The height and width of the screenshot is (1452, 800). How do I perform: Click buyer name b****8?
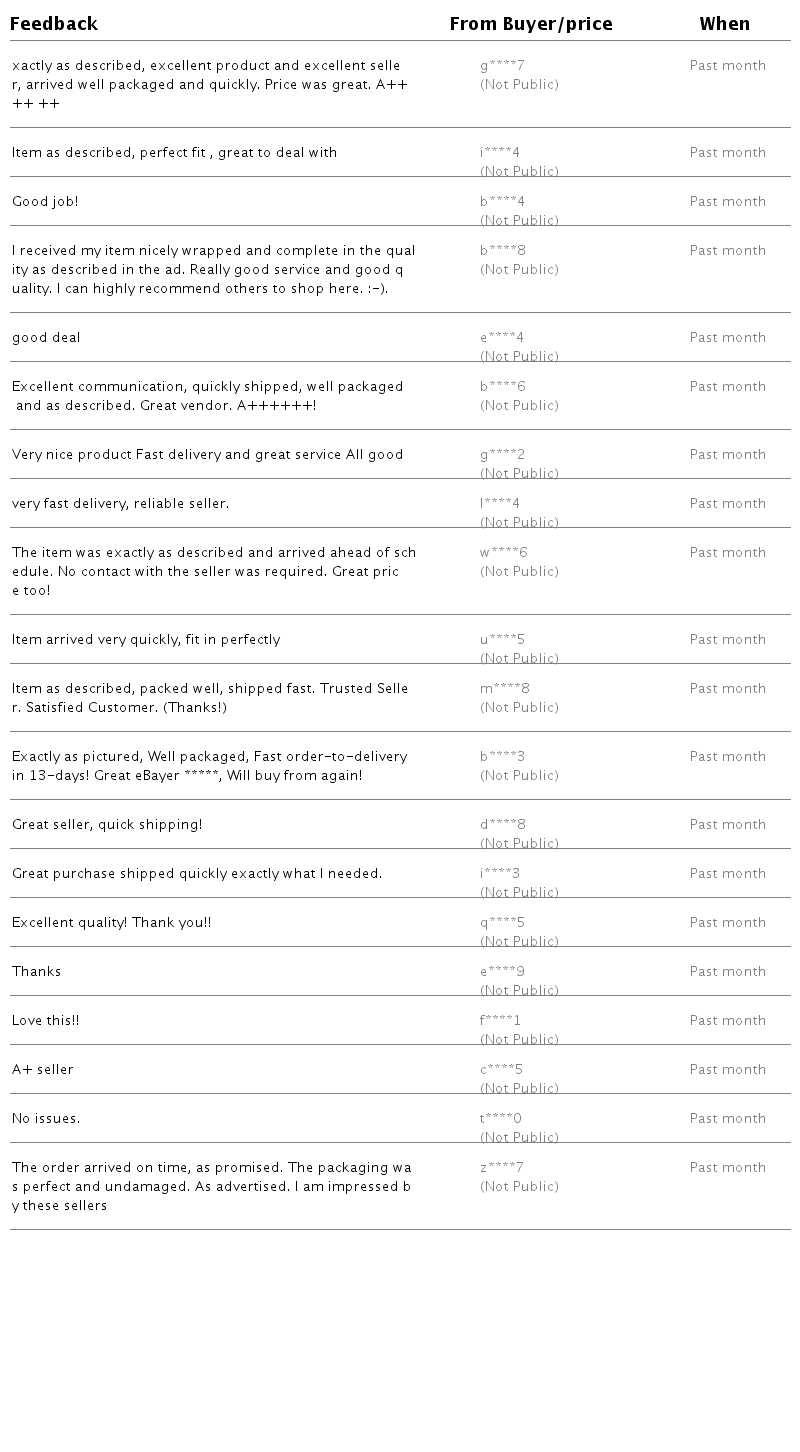click(502, 251)
